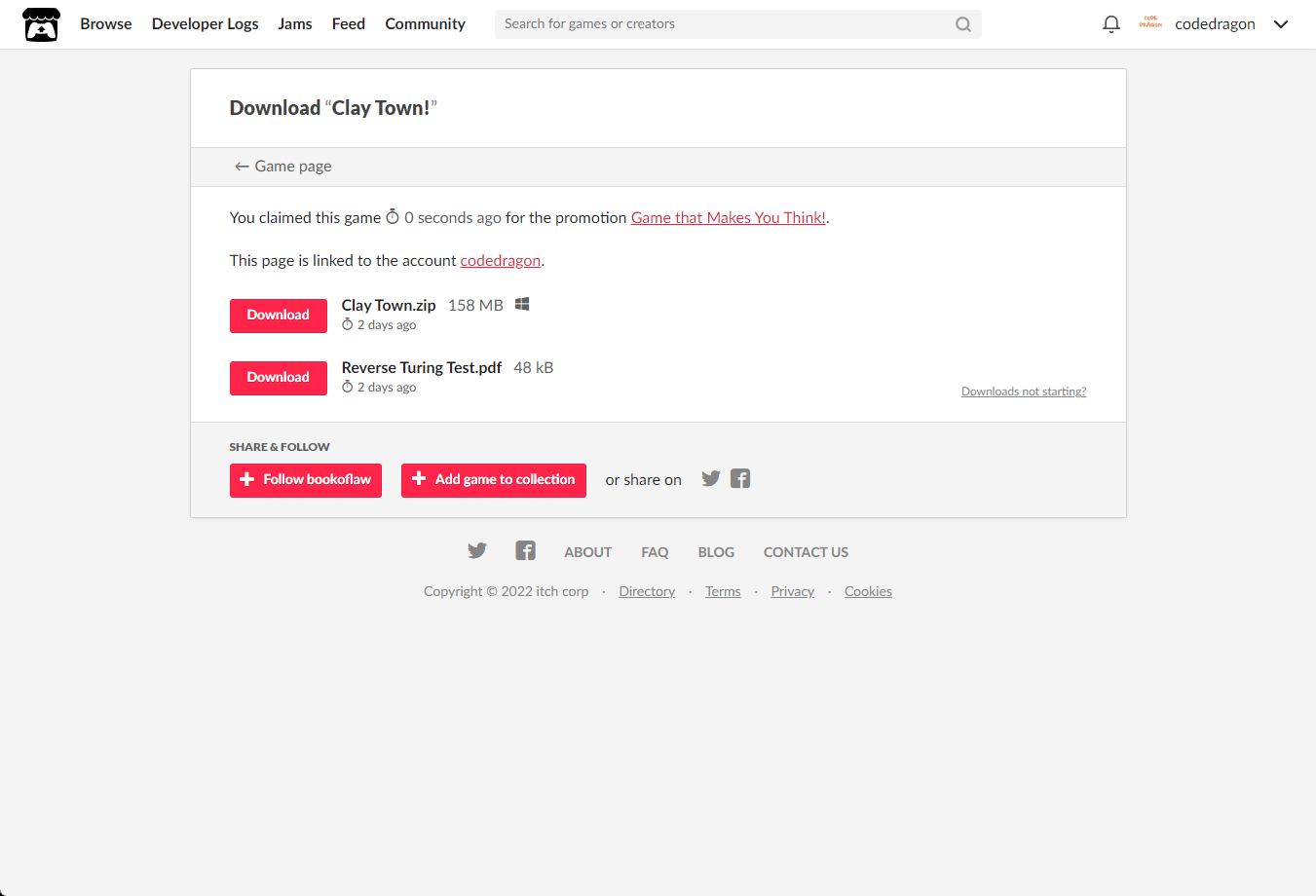1316x896 pixels.
Task: Click the '158 MB' file size
Action: pos(475,305)
